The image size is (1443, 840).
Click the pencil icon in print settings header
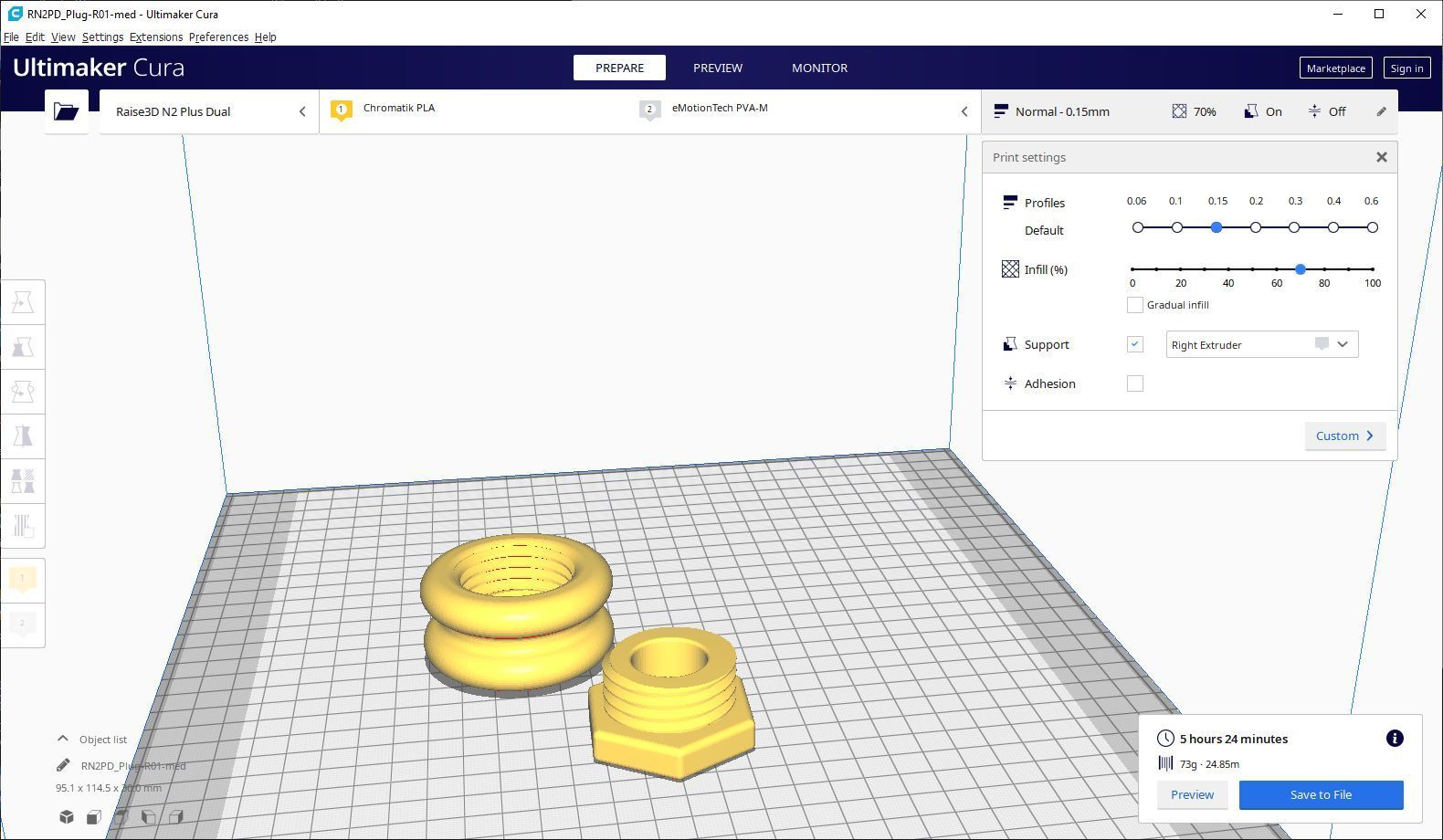point(1381,111)
